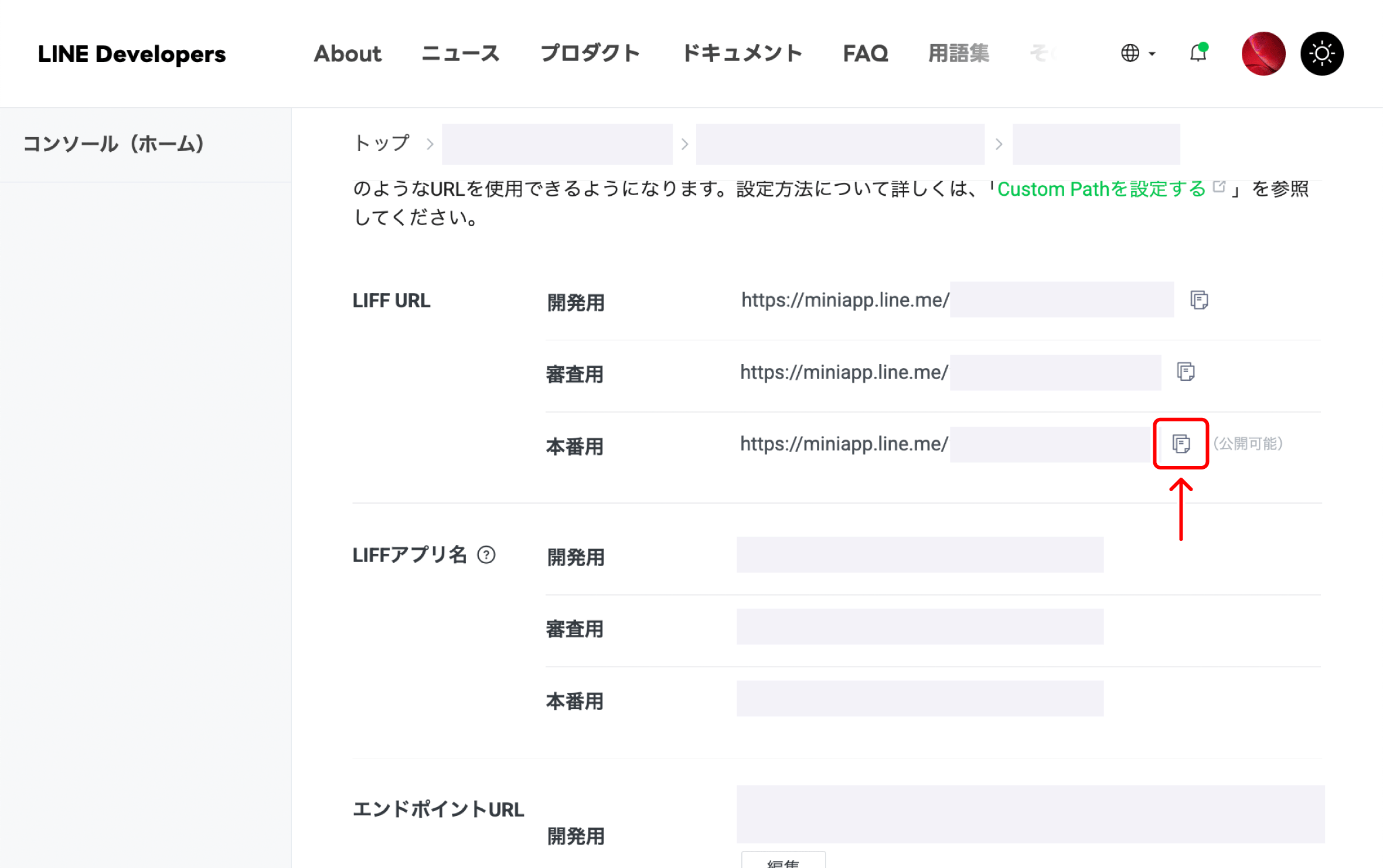Open the profile avatar menu
This screenshot has height=868, width=1383.
[x=1263, y=53]
